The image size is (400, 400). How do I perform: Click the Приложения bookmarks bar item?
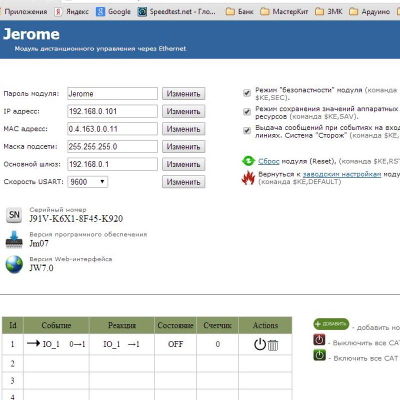[24, 12]
